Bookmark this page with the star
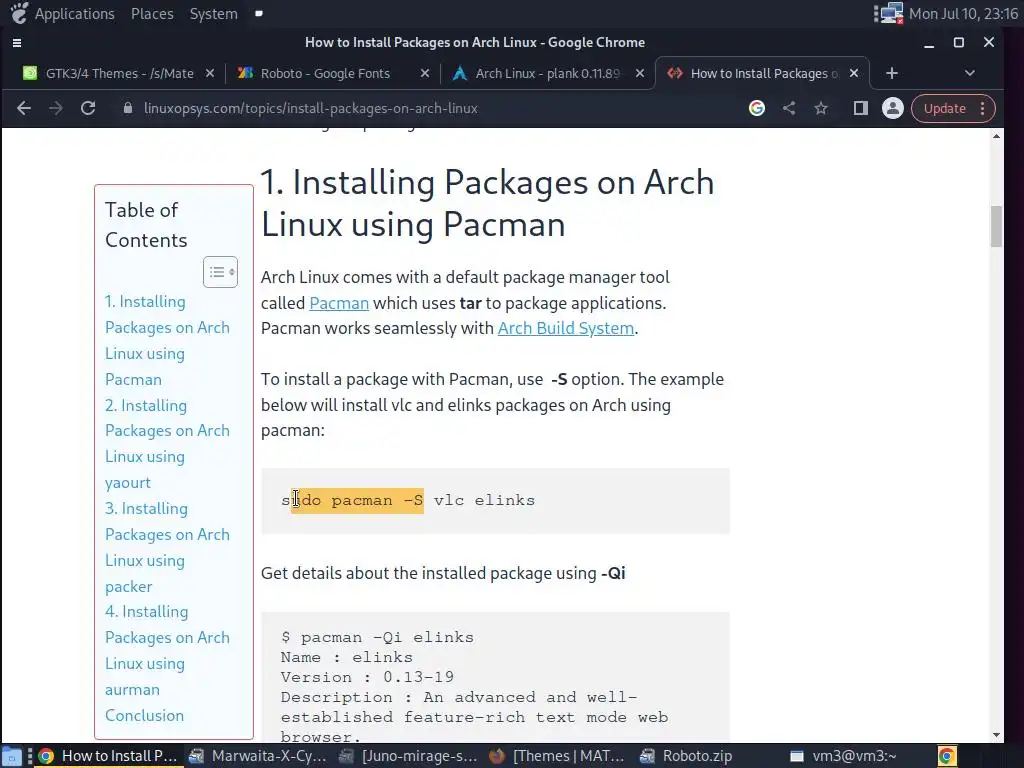This screenshot has height=768, width=1024. coord(821,108)
